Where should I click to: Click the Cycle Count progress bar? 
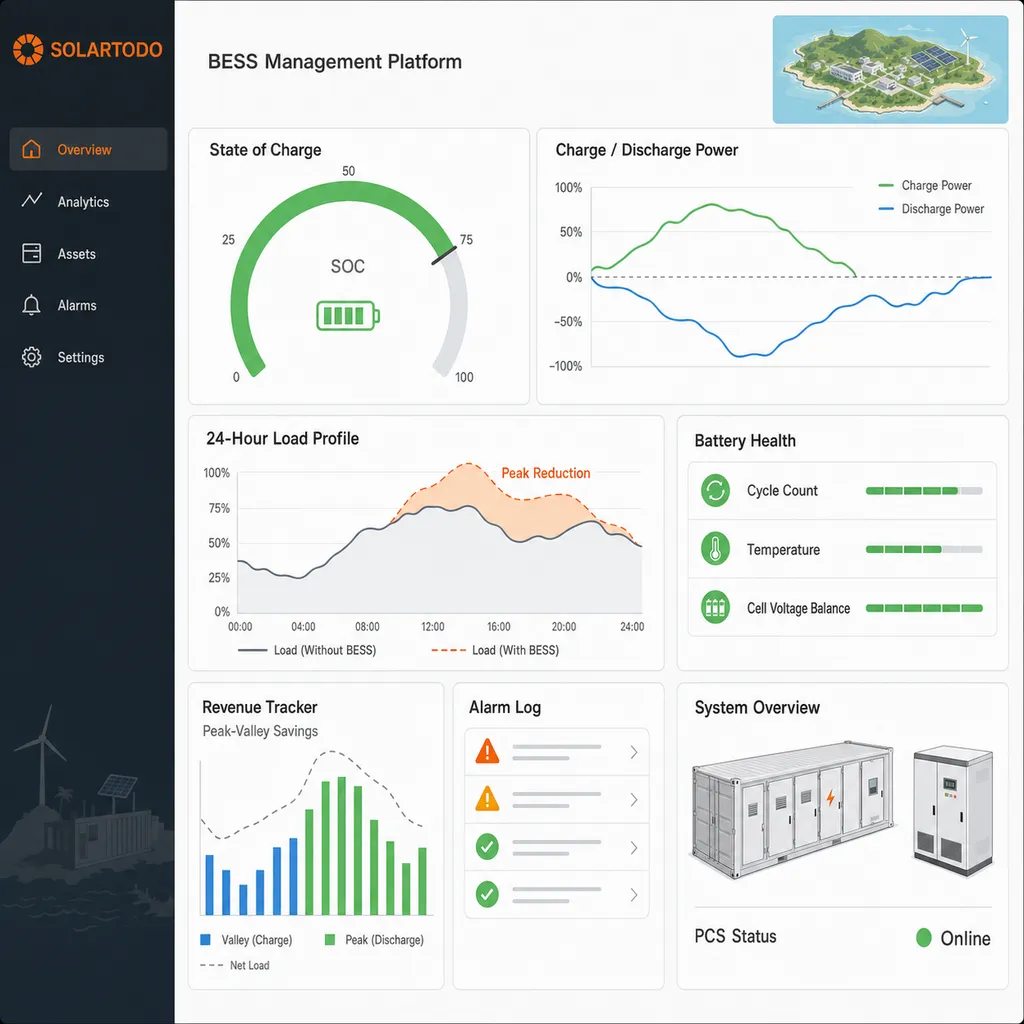923,490
